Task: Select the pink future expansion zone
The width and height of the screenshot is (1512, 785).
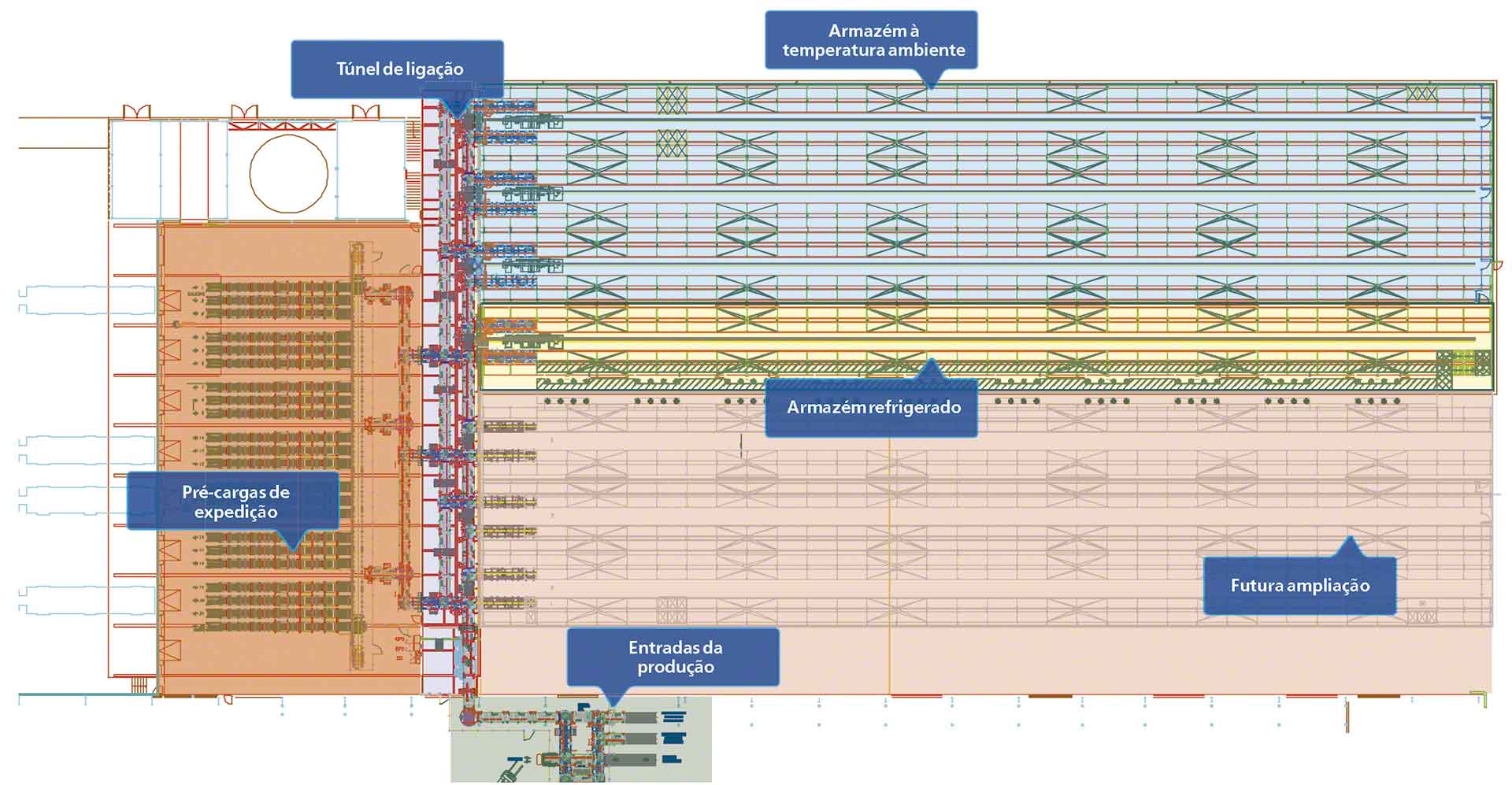Action: point(985,543)
